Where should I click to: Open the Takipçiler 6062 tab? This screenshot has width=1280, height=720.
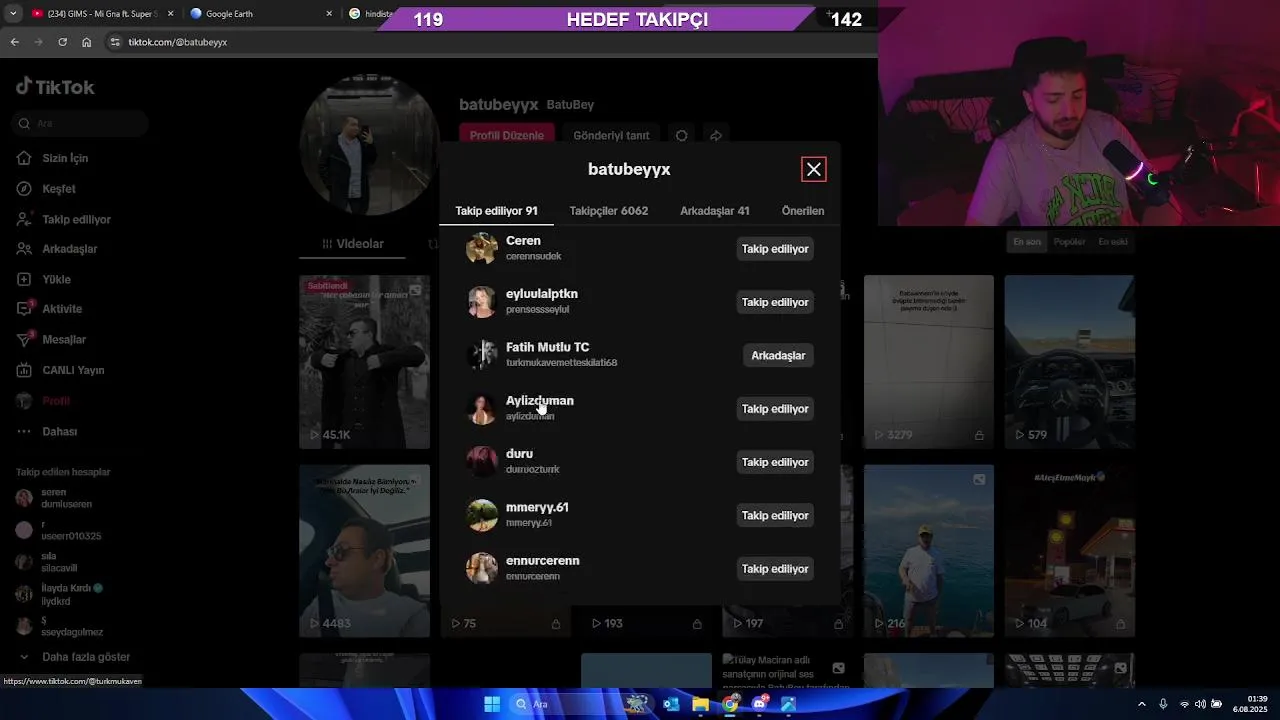tap(609, 211)
